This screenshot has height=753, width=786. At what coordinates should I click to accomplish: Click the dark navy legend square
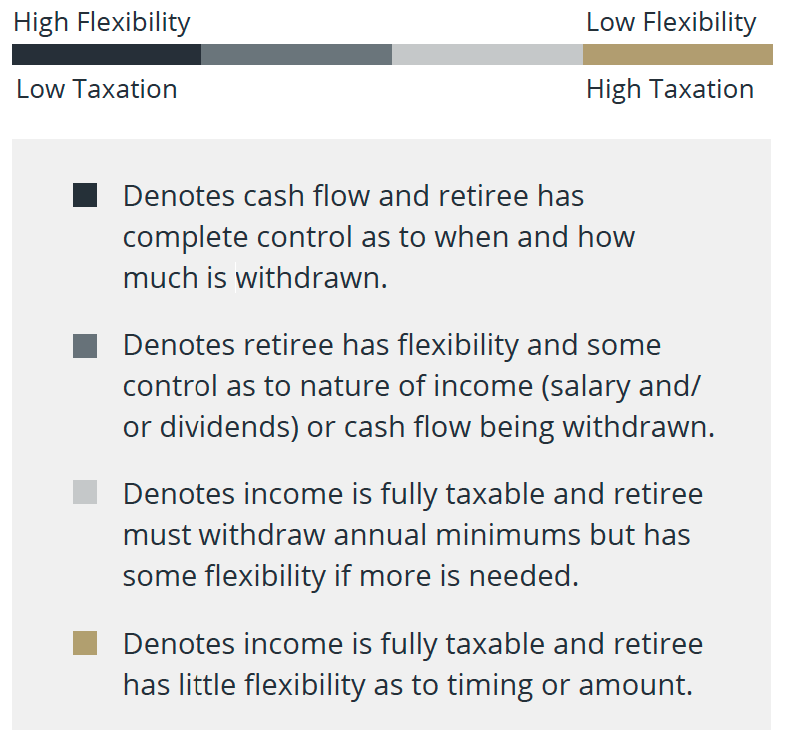[x=85, y=195]
